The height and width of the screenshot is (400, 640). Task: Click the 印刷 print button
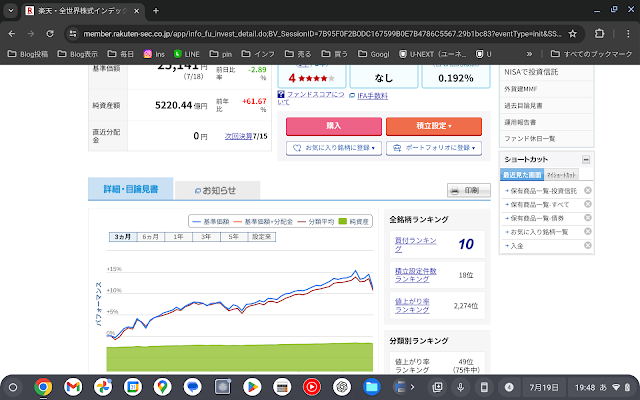tap(469, 191)
